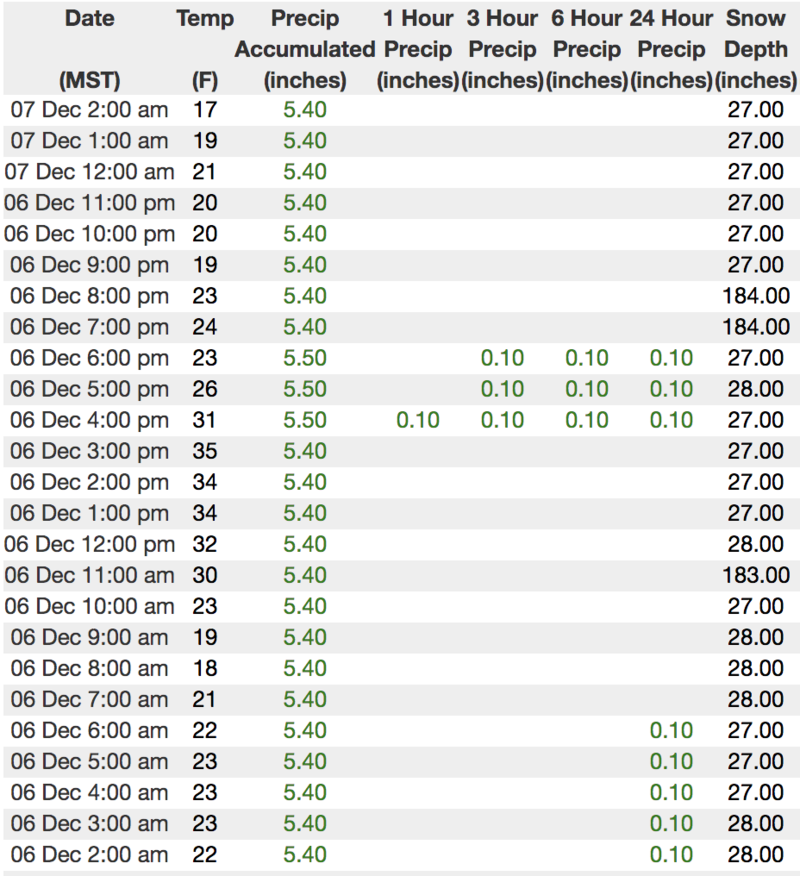The image size is (800, 876).
Task: Click the 183.00 snow depth value
Action: click(x=755, y=575)
